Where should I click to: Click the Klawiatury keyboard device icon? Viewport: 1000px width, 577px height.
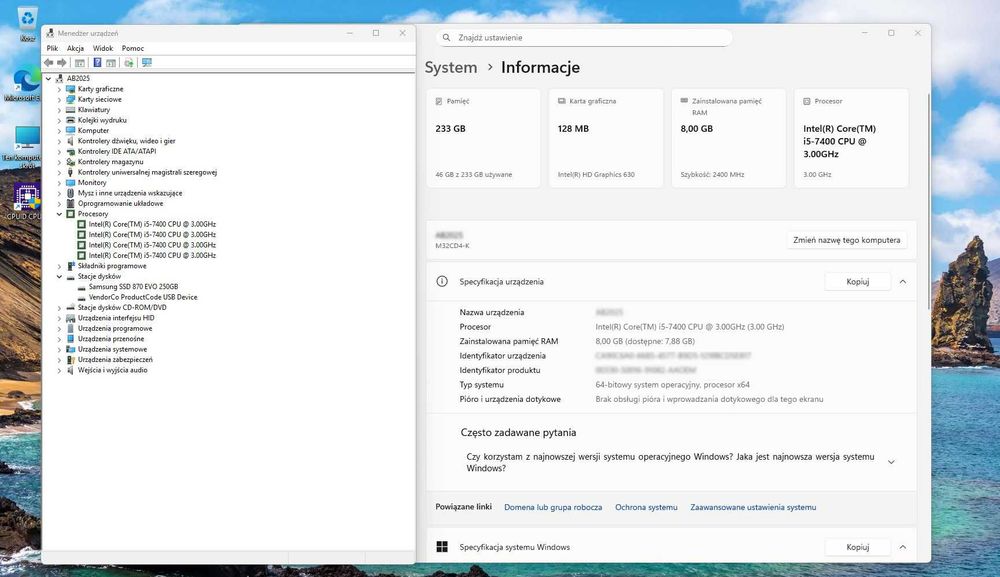(x=71, y=110)
